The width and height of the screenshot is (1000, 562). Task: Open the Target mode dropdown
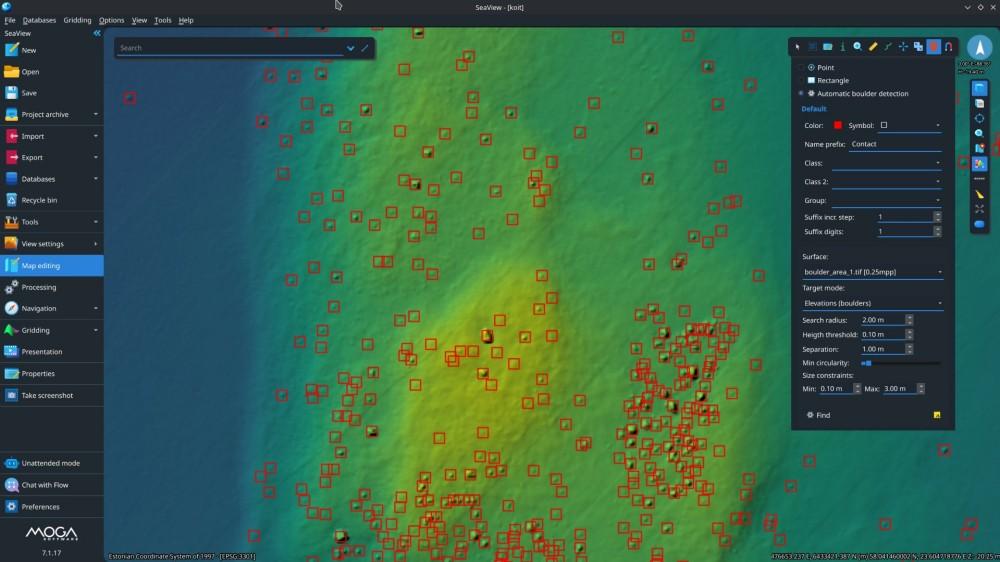pyautogui.click(x=872, y=303)
